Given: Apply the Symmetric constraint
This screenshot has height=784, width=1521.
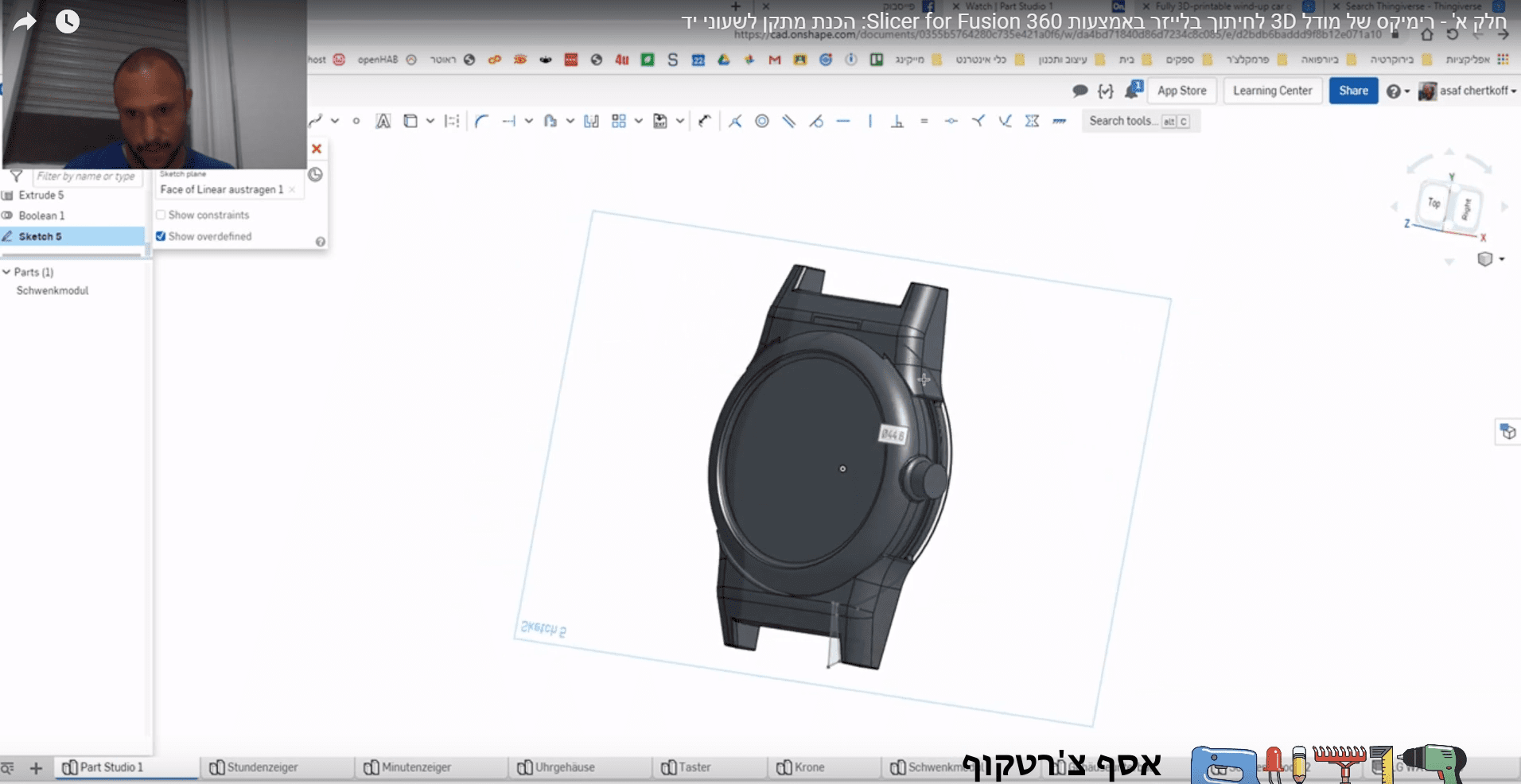Looking at the screenshot, I should tap(1033, 121).
